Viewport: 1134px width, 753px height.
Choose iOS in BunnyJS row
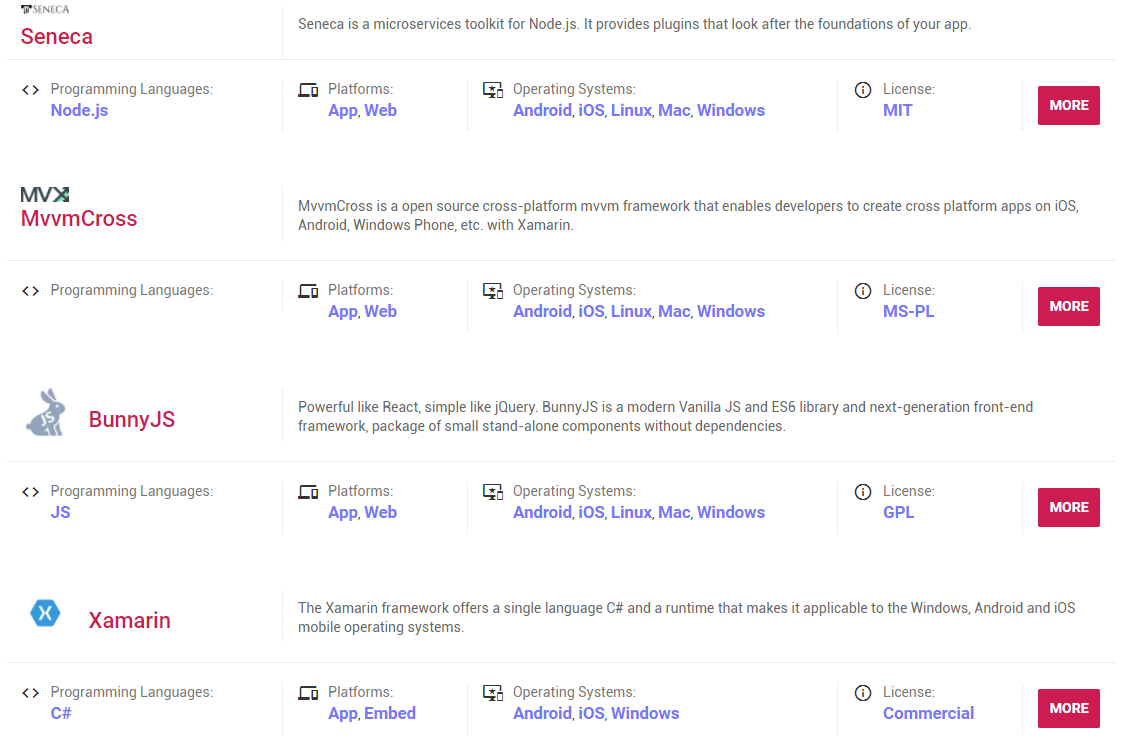[592, 513]
